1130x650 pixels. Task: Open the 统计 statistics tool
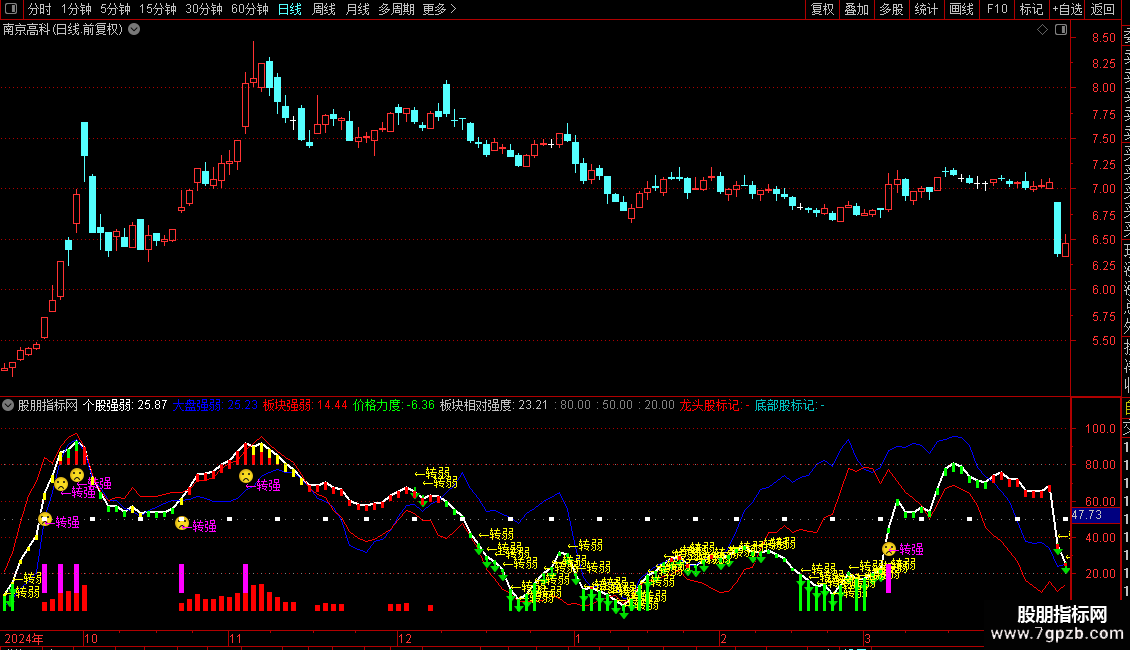pyautogui.click(x=926, y=9)
